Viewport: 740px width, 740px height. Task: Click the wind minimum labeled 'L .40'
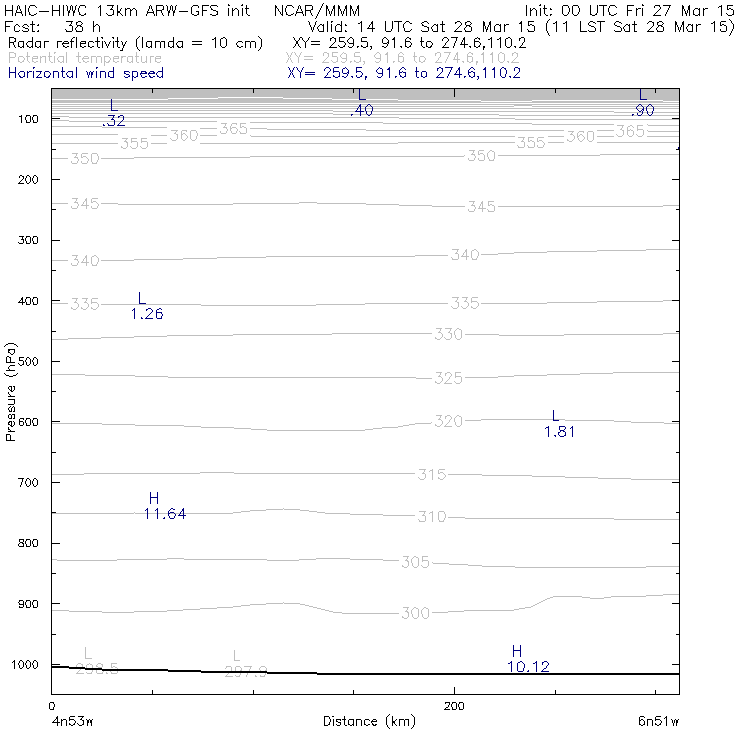(362, 103)
